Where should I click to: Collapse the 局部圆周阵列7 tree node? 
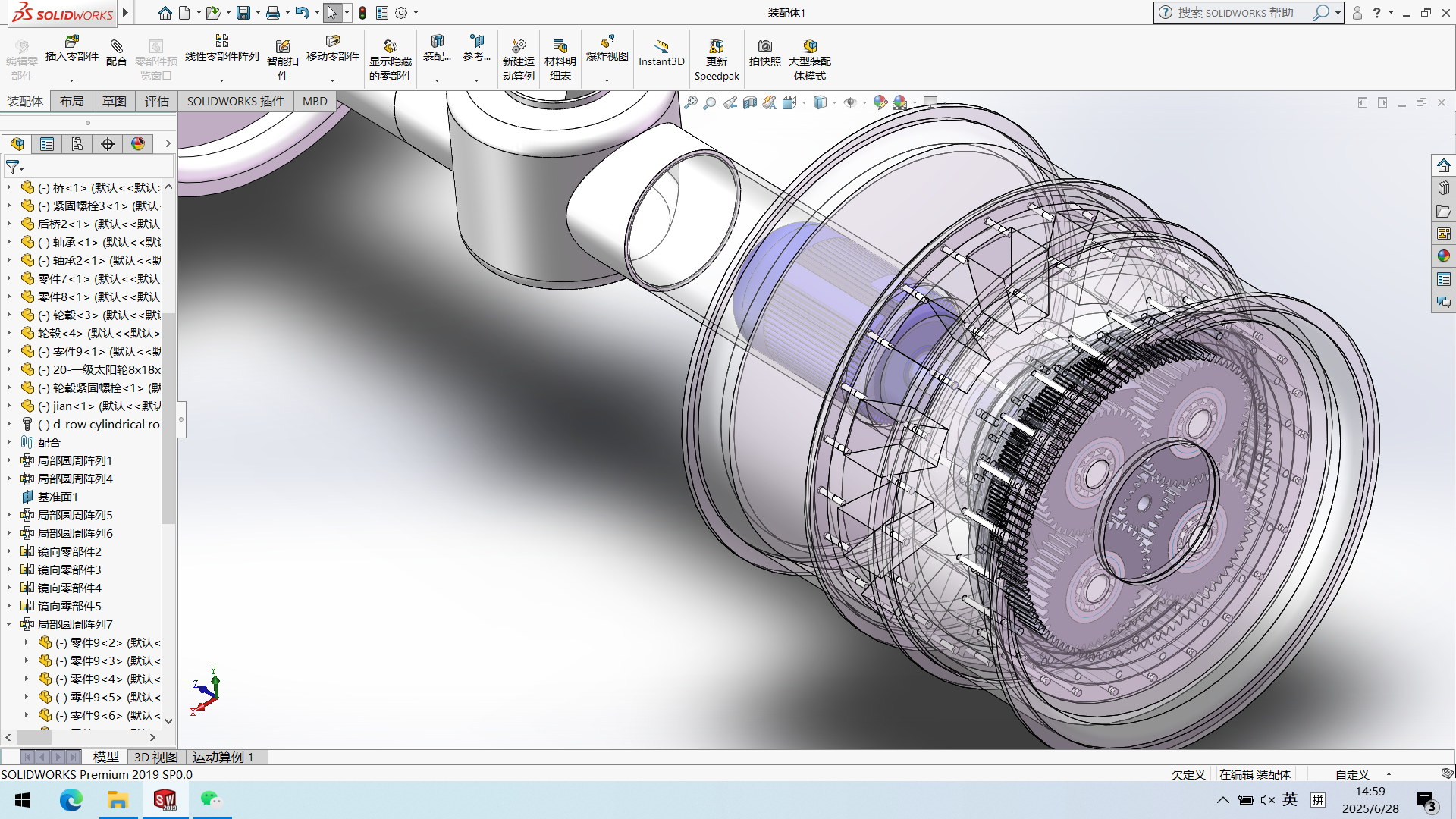click(x=9, y=624)
